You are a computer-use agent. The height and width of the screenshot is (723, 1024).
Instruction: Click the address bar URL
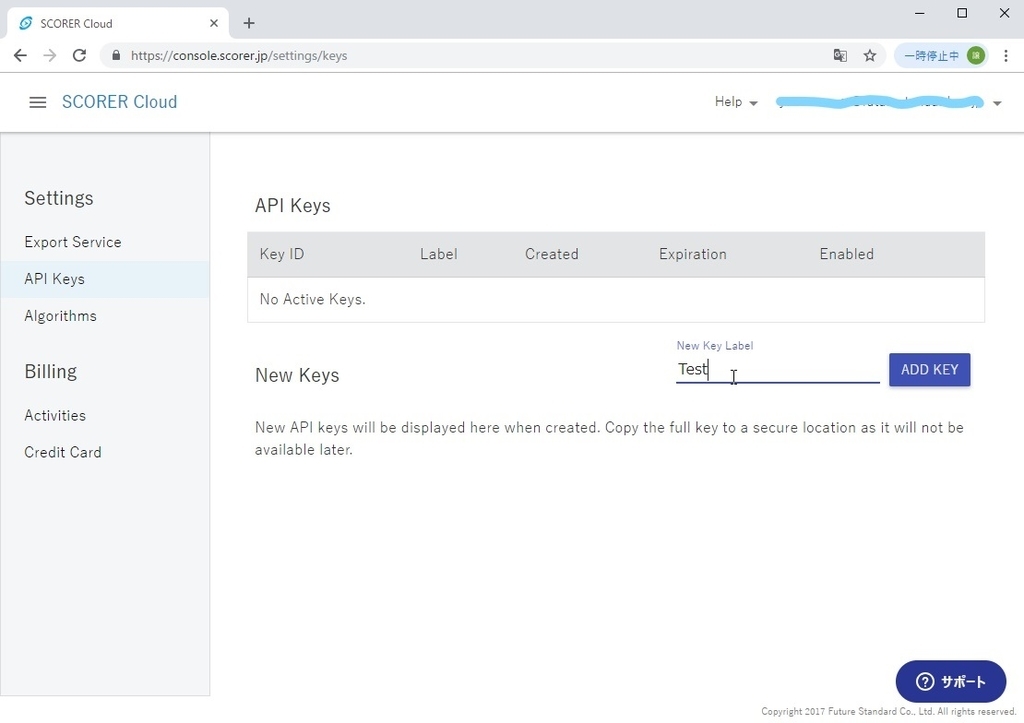tap(239, 56)
